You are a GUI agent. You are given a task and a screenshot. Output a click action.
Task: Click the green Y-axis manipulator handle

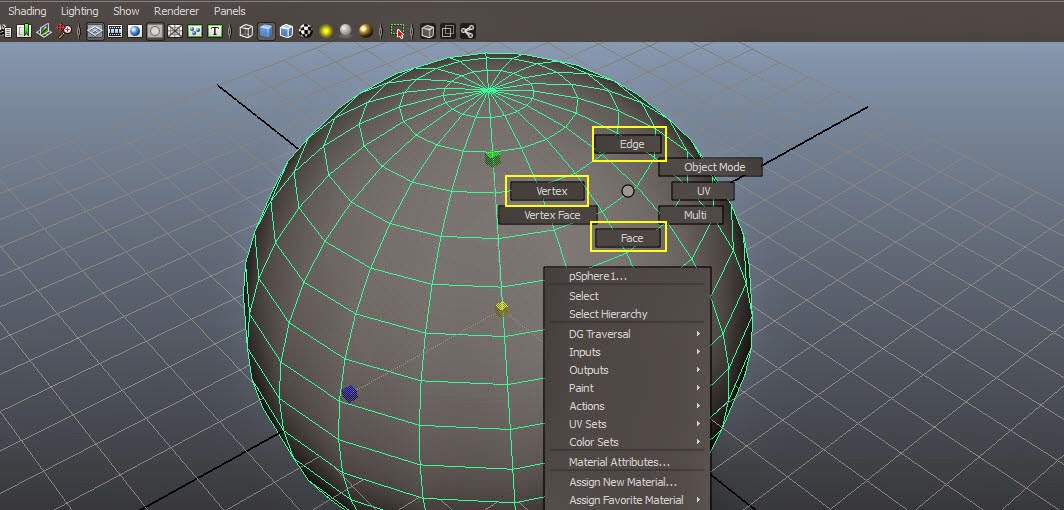tap(491, 158)
